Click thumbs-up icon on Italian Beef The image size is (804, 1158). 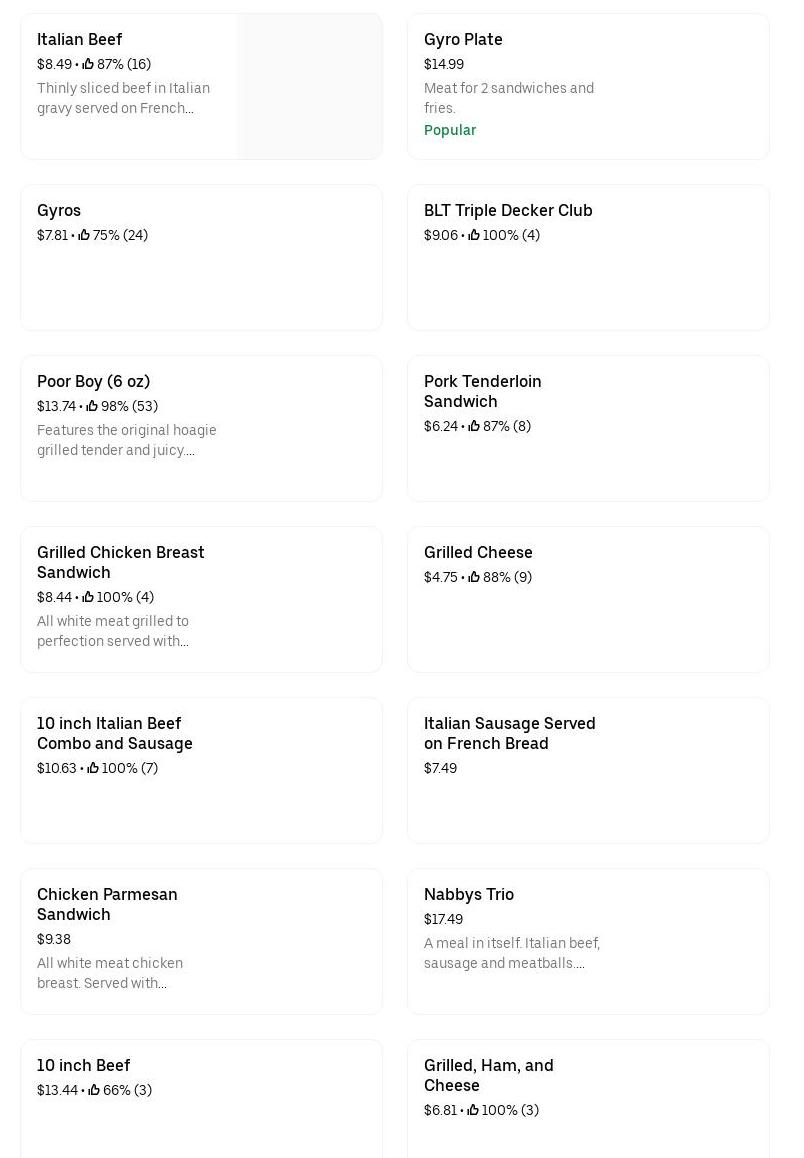[x=88, y=64]
